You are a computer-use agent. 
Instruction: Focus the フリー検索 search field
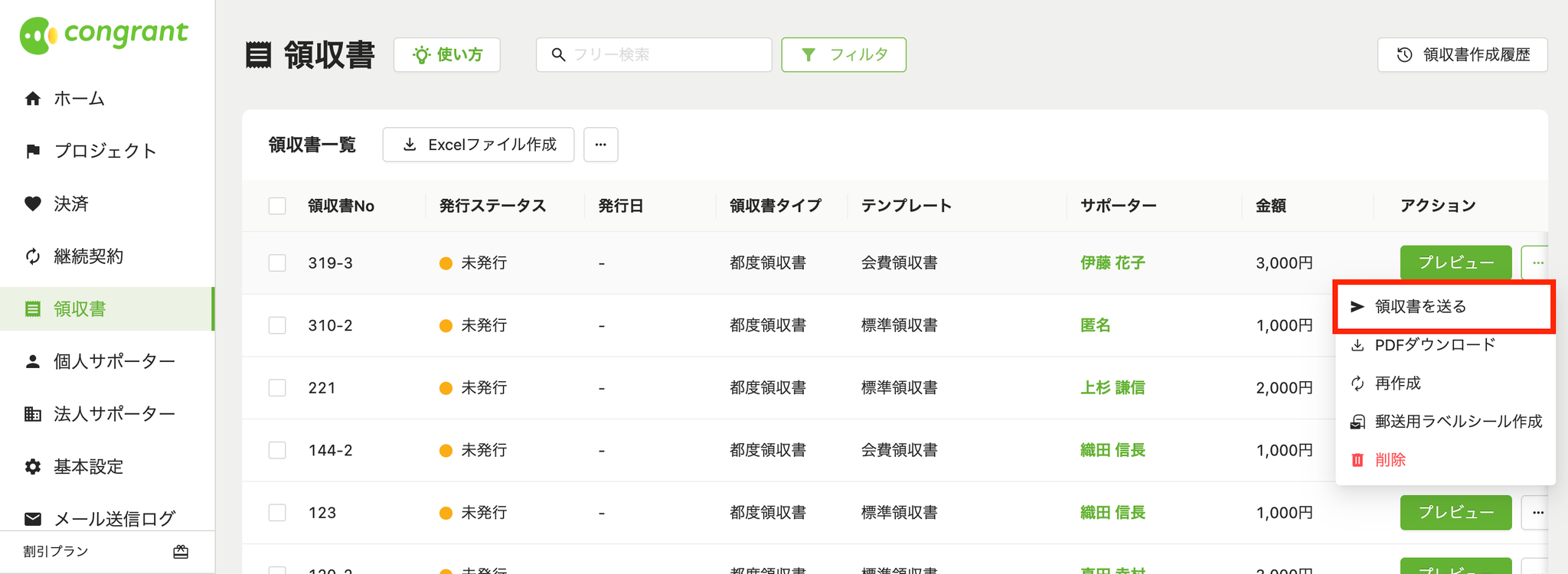654,55
